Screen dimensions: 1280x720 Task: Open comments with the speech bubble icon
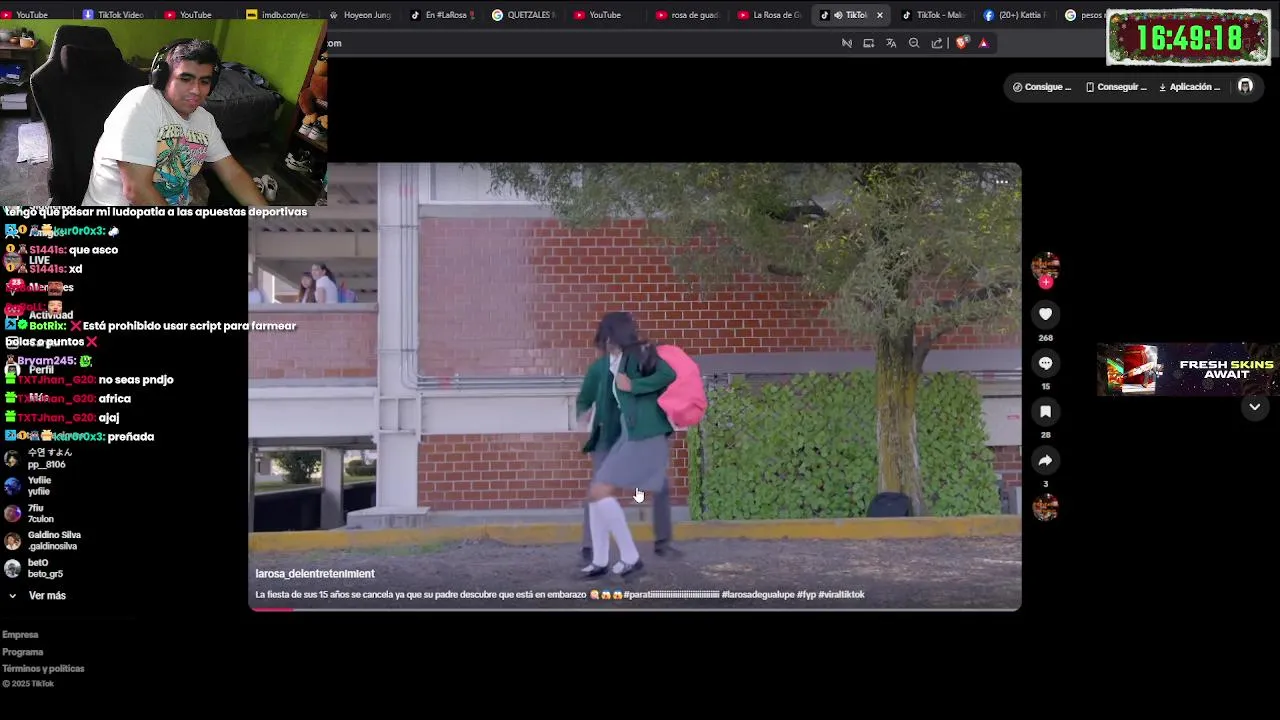pos(1045,363)
